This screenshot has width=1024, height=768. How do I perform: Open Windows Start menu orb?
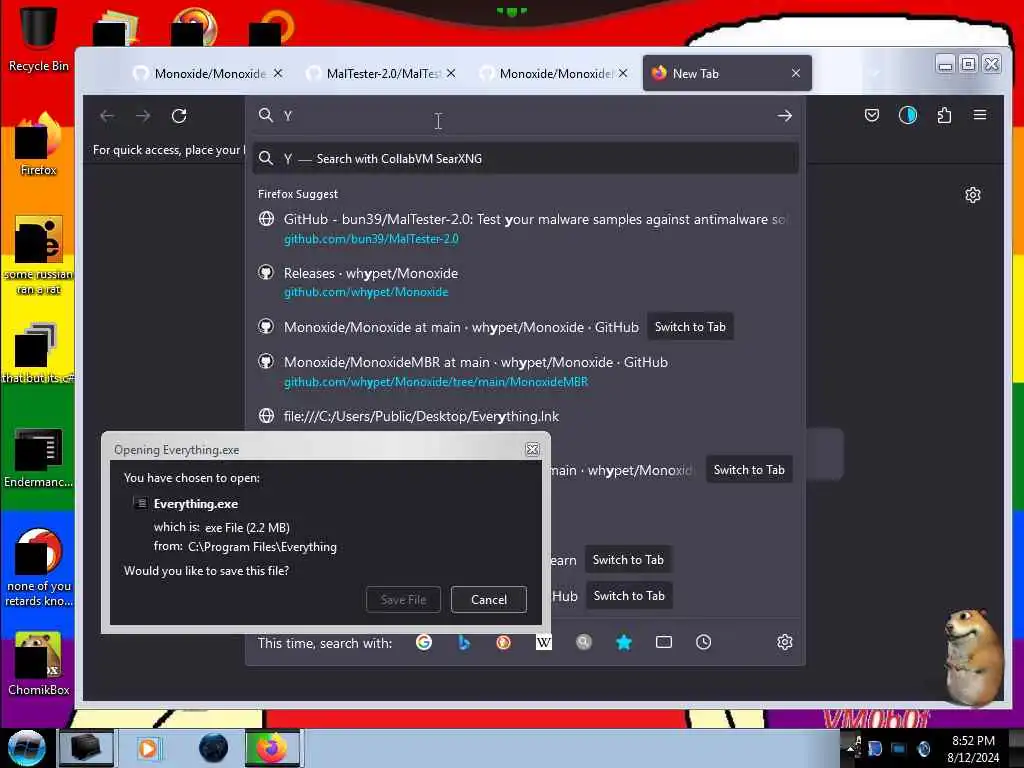tap(26, 748)
